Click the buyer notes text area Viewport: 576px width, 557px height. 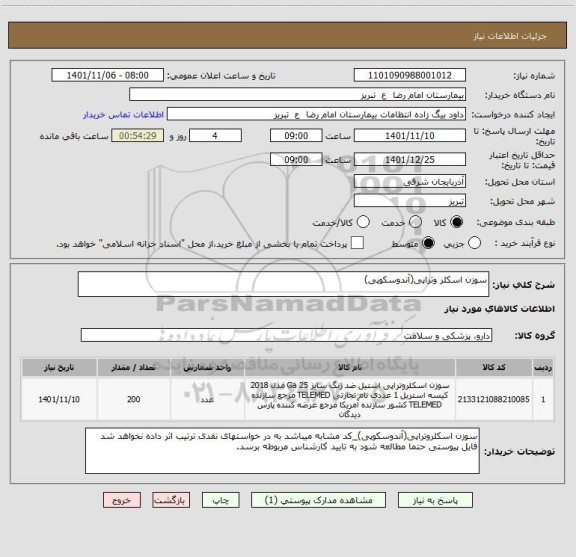282,450
